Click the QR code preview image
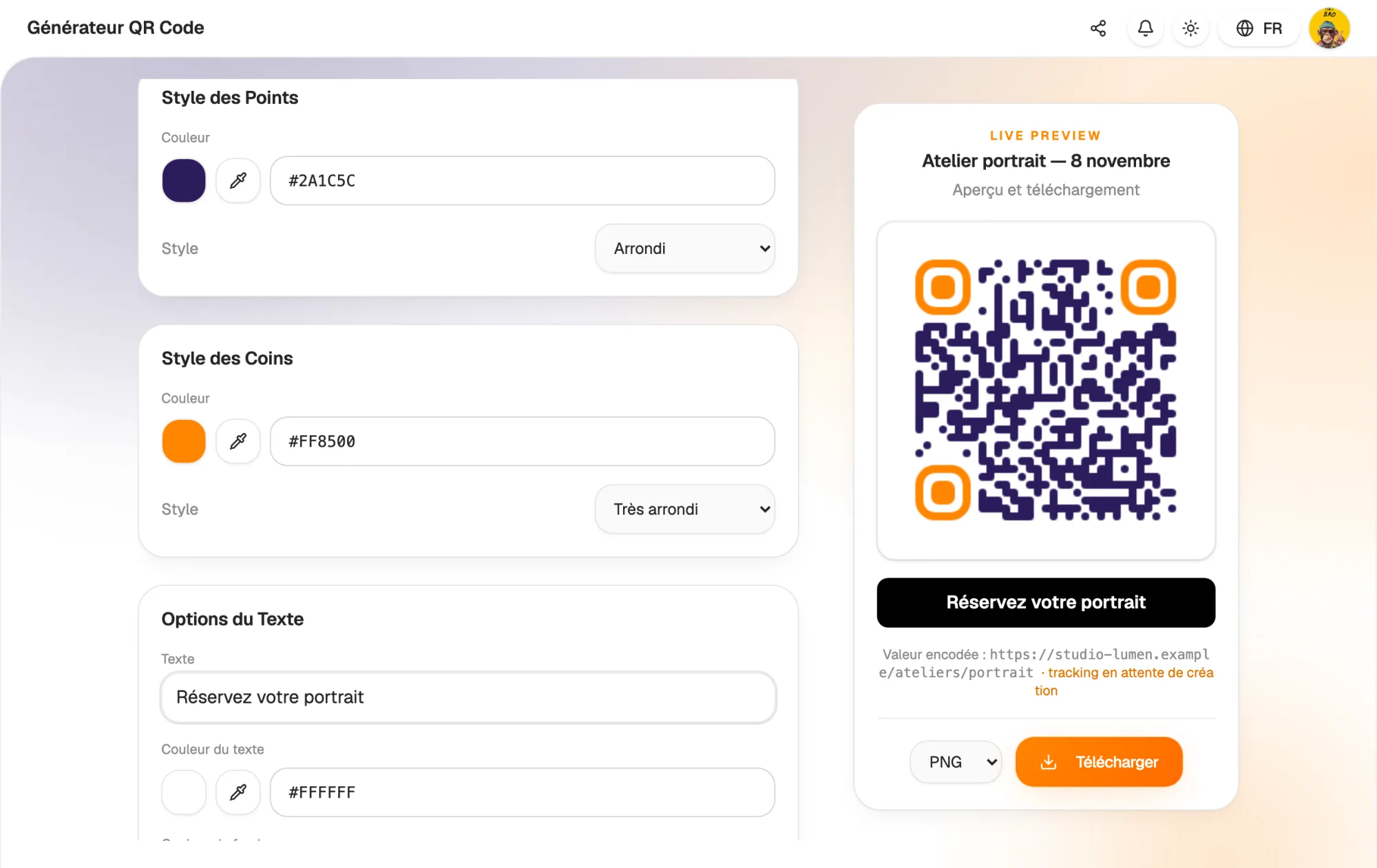The image size is (1377, 868). [x=1046, y=390]
